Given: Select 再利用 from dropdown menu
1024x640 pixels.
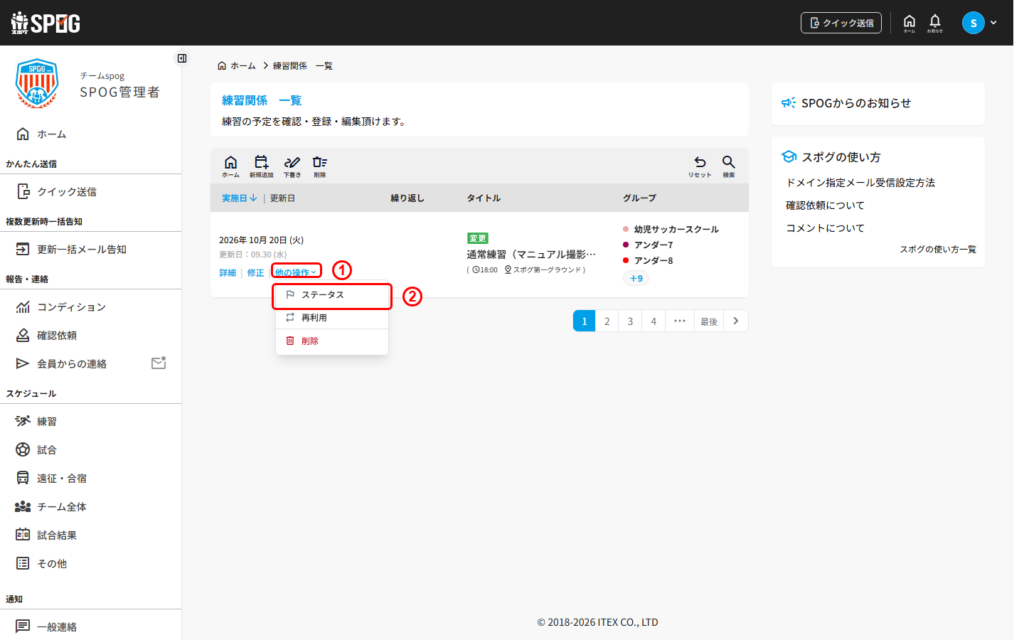Looking at the screenshot, I should click(x=332, y=318).
